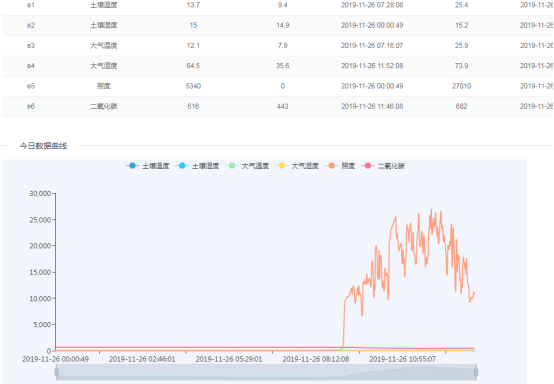The width and height of the screenshot is (554, 384).
Task: Click the value 15.2 in row e2
Action: 461,25
